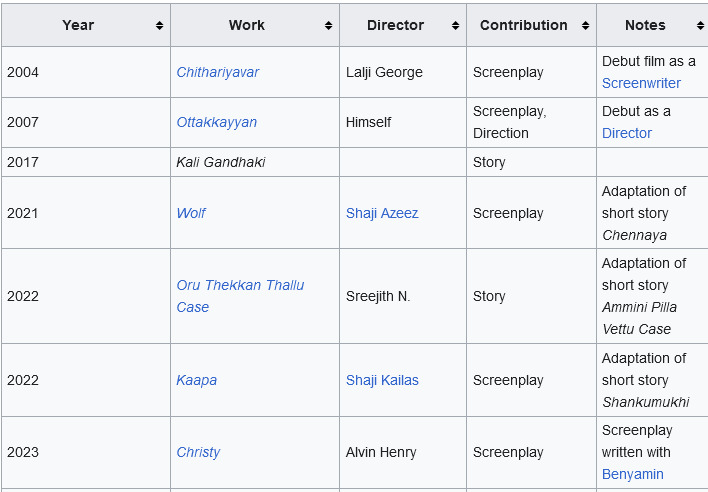Image resolution: width=708 pixels, height=492 pixels.
Task: Open the Chithariyavar film link
Action: click(x=218, y=72)
